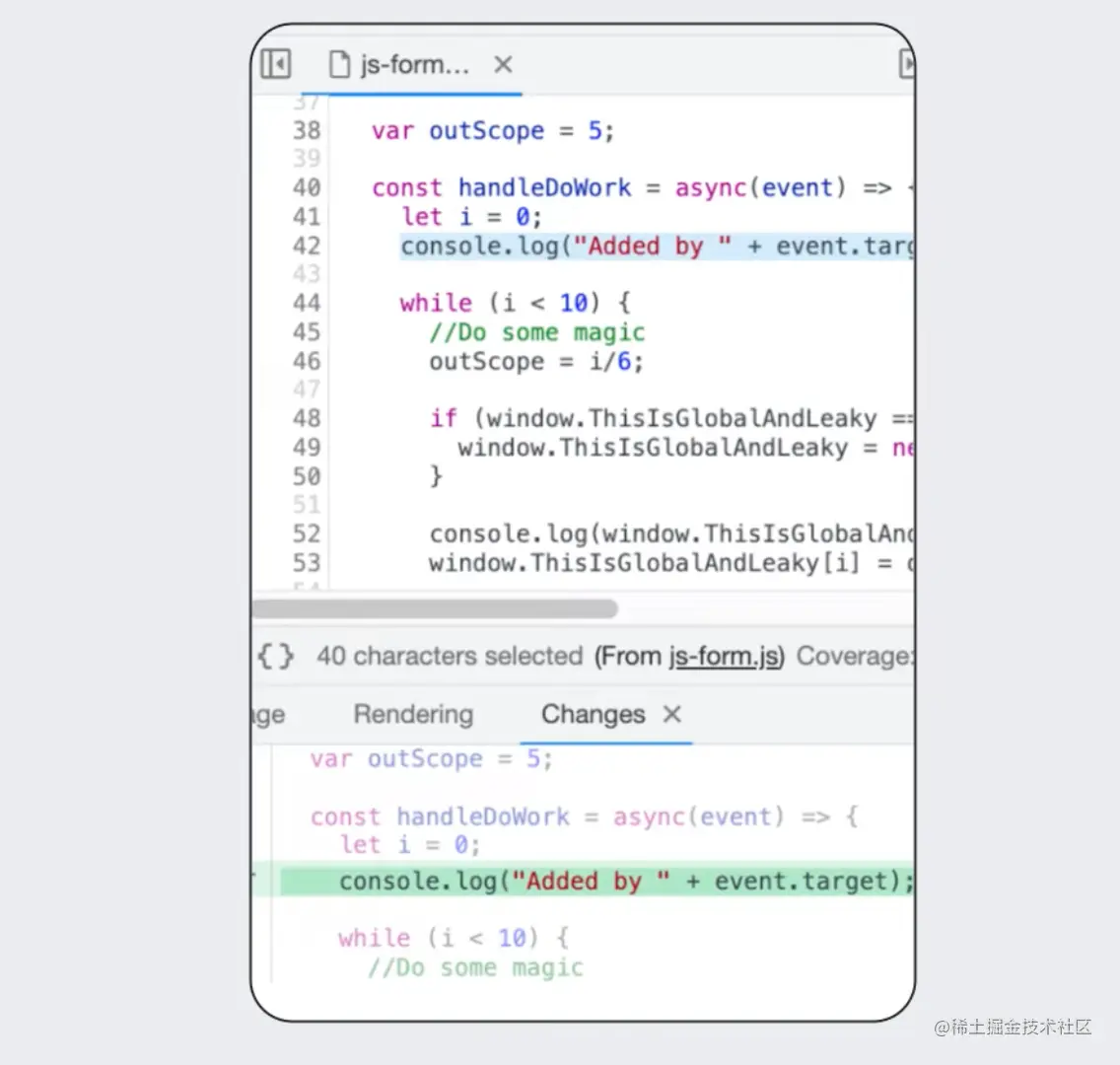
Task: Click the "window.ThisIsGlobalAndLeaky[i]" line 53
Action: coord(671,563)
